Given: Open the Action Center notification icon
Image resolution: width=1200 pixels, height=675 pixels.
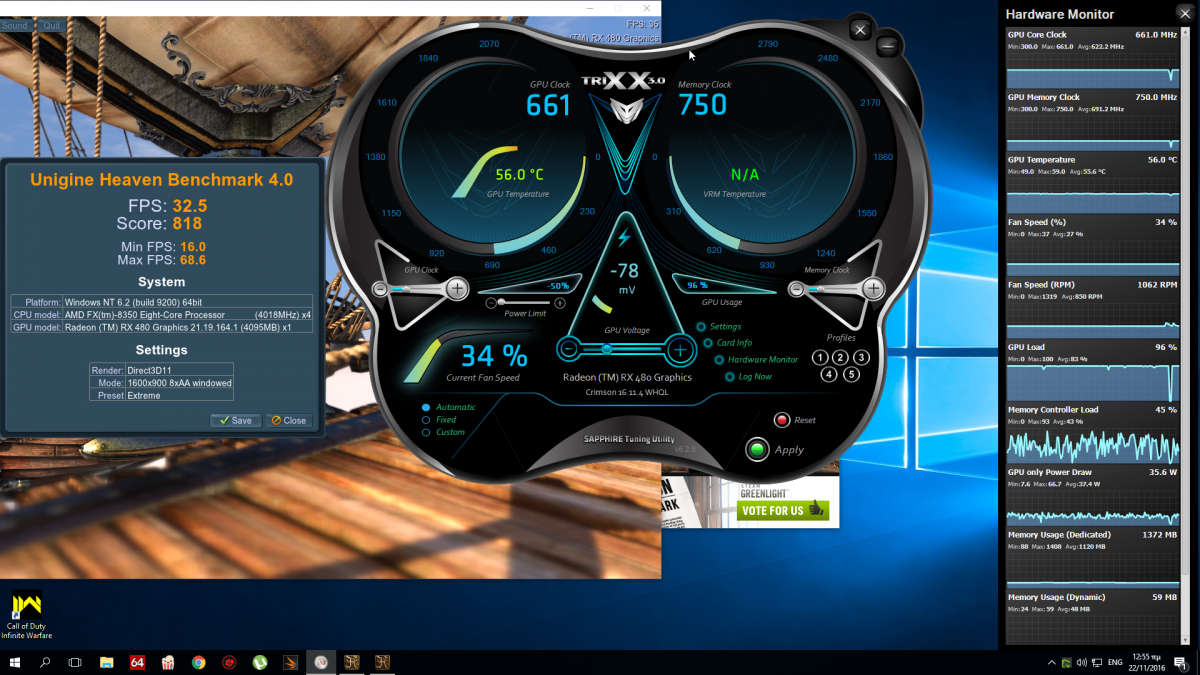Looking at the screenshot, I should 1183,662.
